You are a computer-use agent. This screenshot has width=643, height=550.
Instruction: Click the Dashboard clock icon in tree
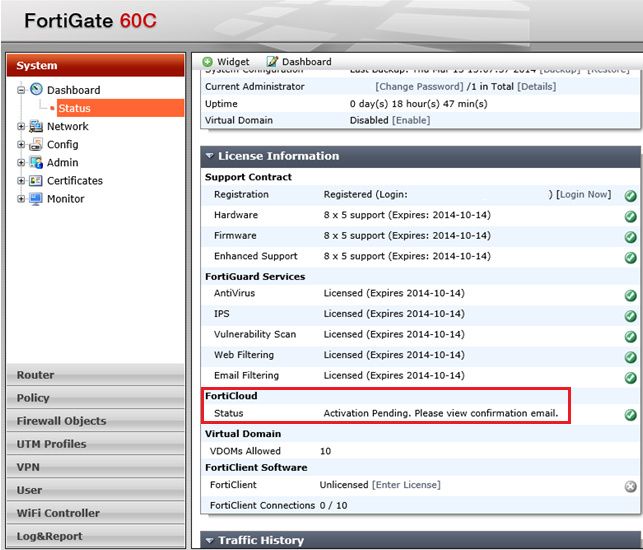coord(36,89)
